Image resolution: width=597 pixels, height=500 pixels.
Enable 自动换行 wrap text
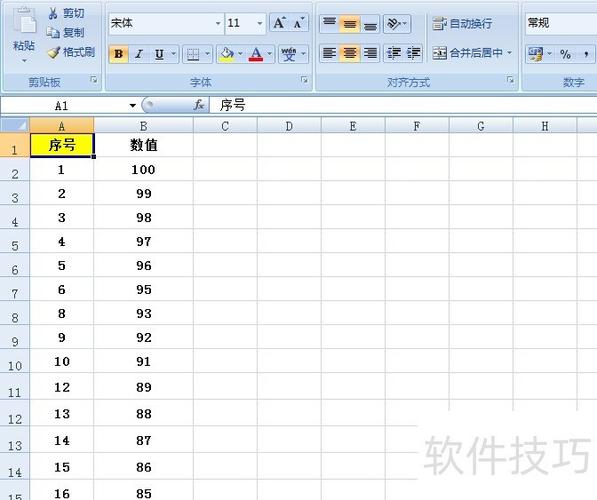[462, 24]
